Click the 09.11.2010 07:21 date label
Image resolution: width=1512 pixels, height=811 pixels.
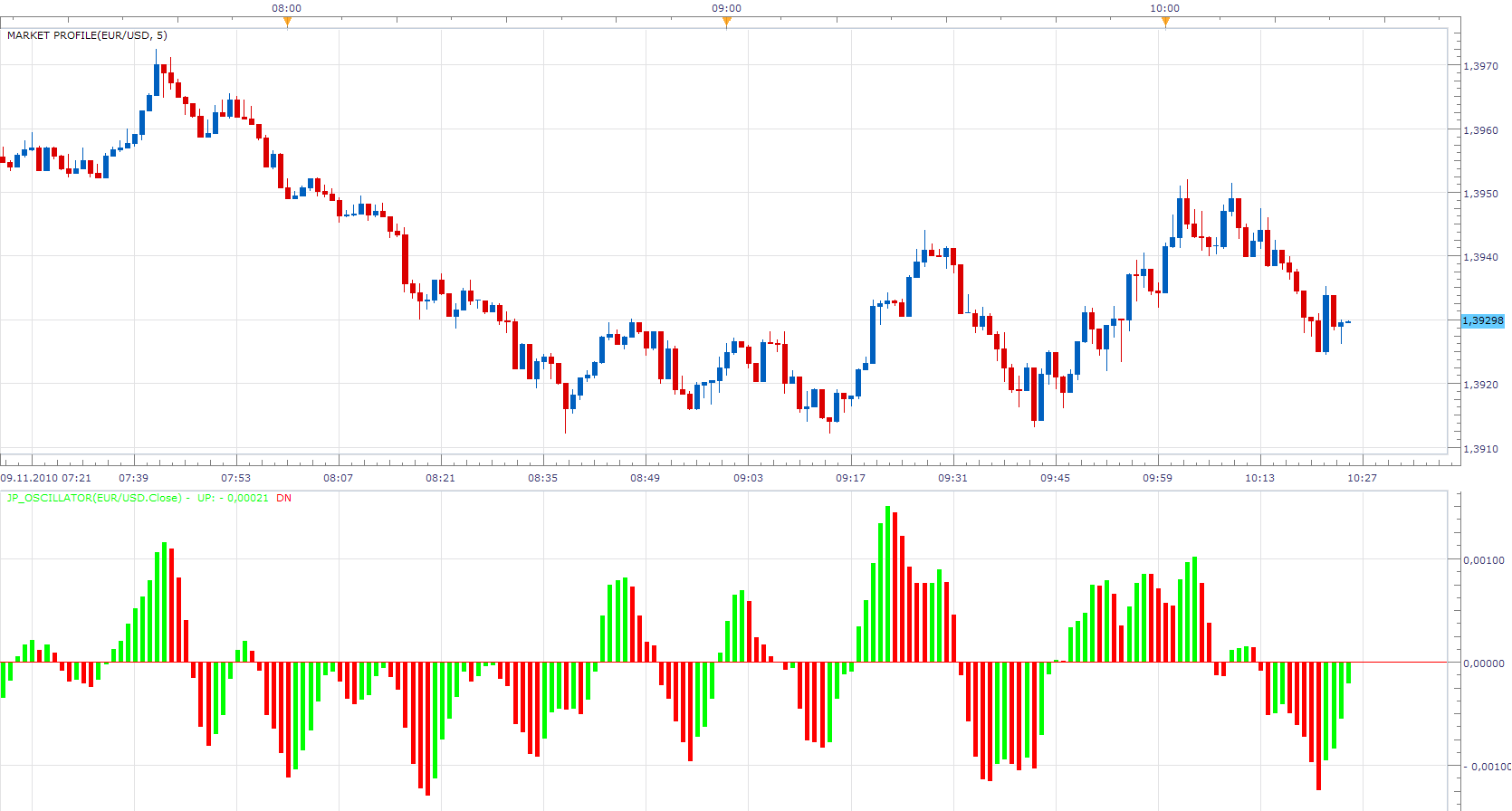[x=46, y=478]
